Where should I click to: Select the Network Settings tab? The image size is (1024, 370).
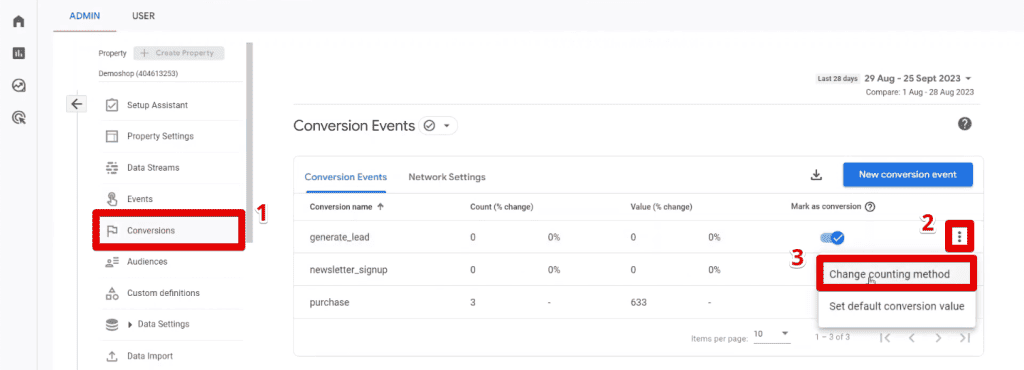447,177
